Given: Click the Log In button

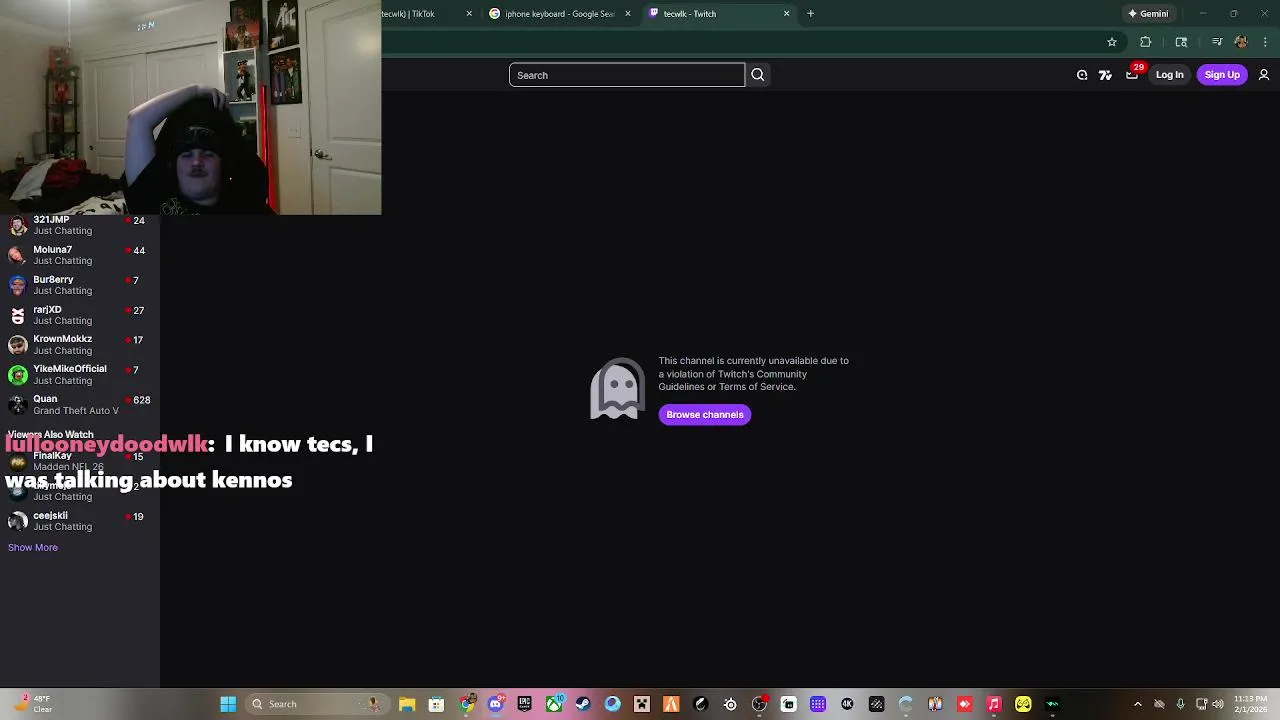Looking at the screenshot, I should pyautogui.click(x=1169, y=75).
